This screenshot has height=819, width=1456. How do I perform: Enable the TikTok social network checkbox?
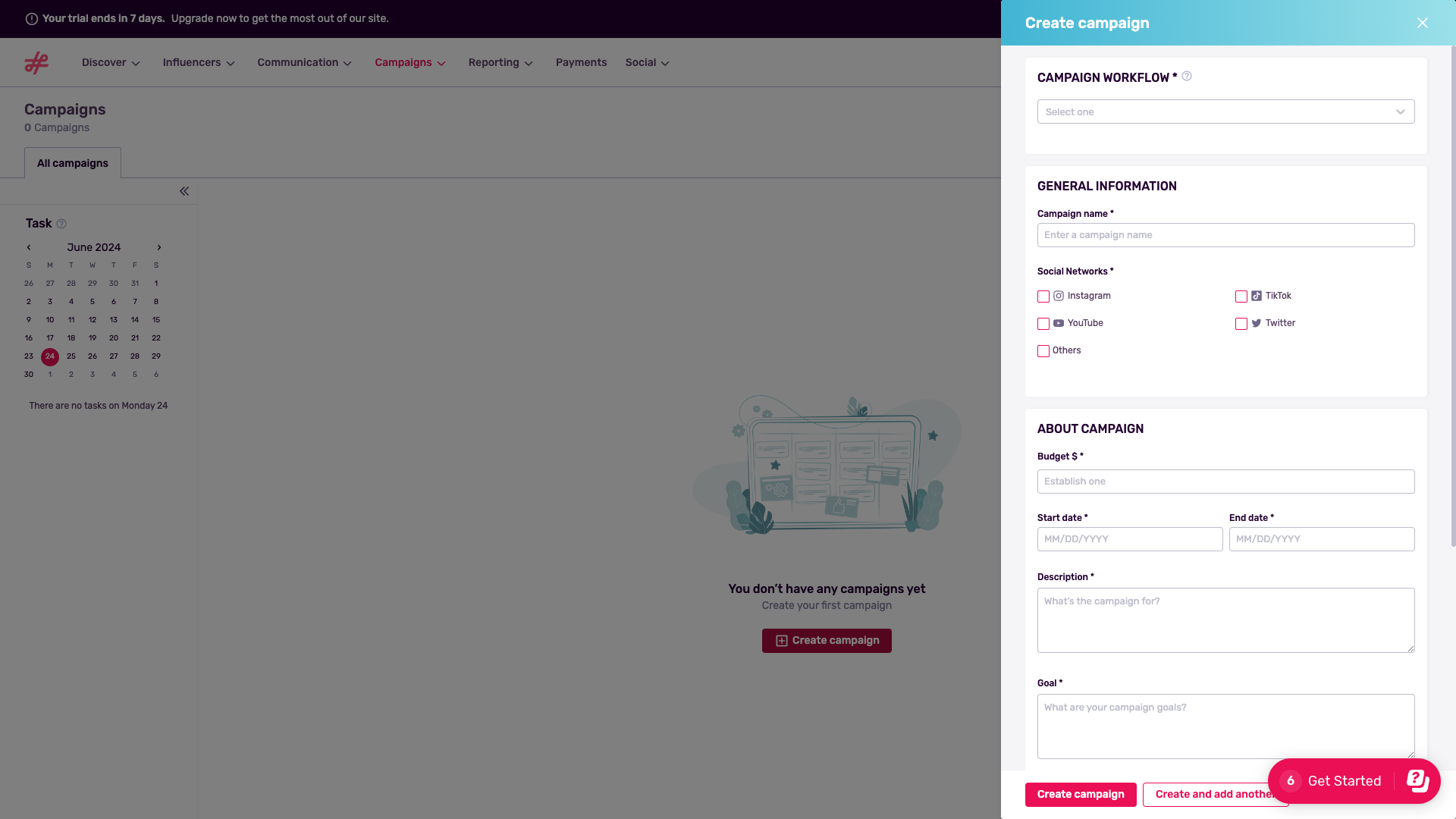click(1241, 297)
